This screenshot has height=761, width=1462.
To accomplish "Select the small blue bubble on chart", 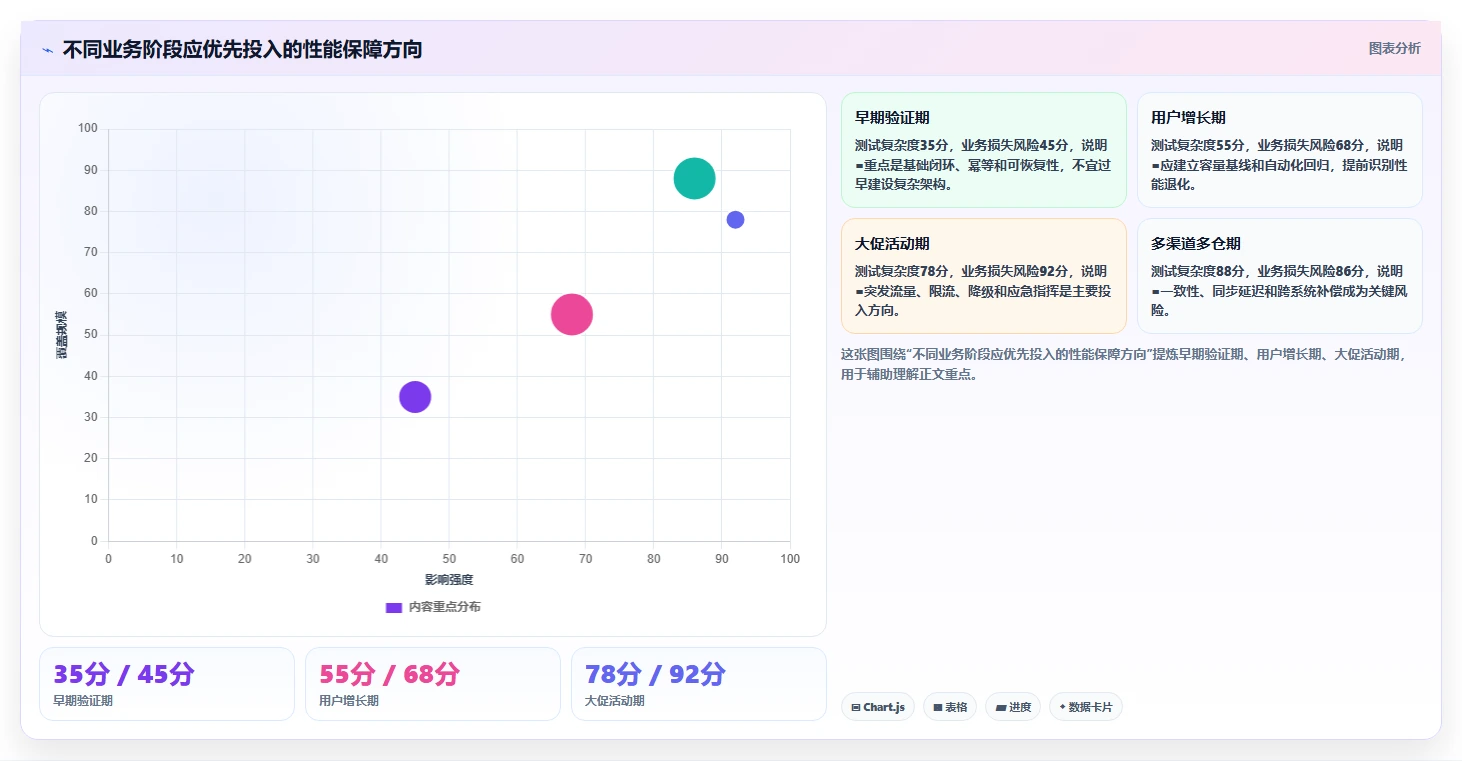I will [735, 220].
